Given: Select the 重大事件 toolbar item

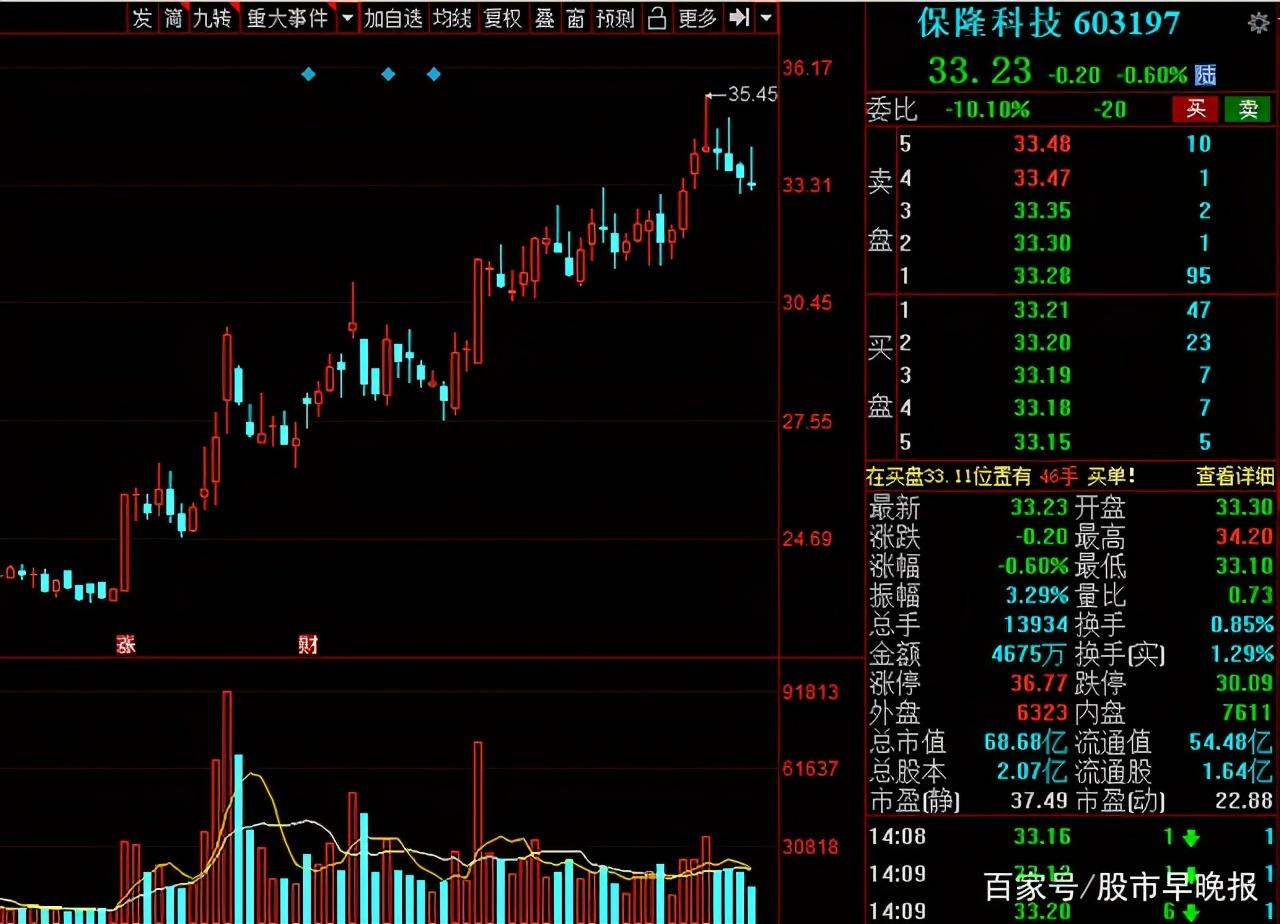Looking at the screenshot, I should (287, 18).
